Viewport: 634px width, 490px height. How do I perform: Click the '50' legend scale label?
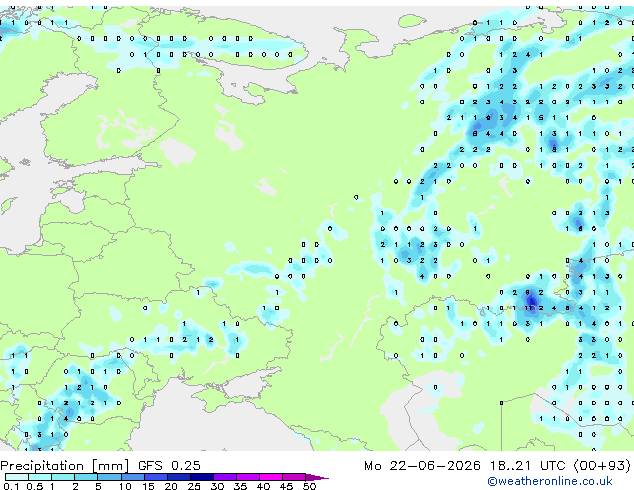(310, 486)
